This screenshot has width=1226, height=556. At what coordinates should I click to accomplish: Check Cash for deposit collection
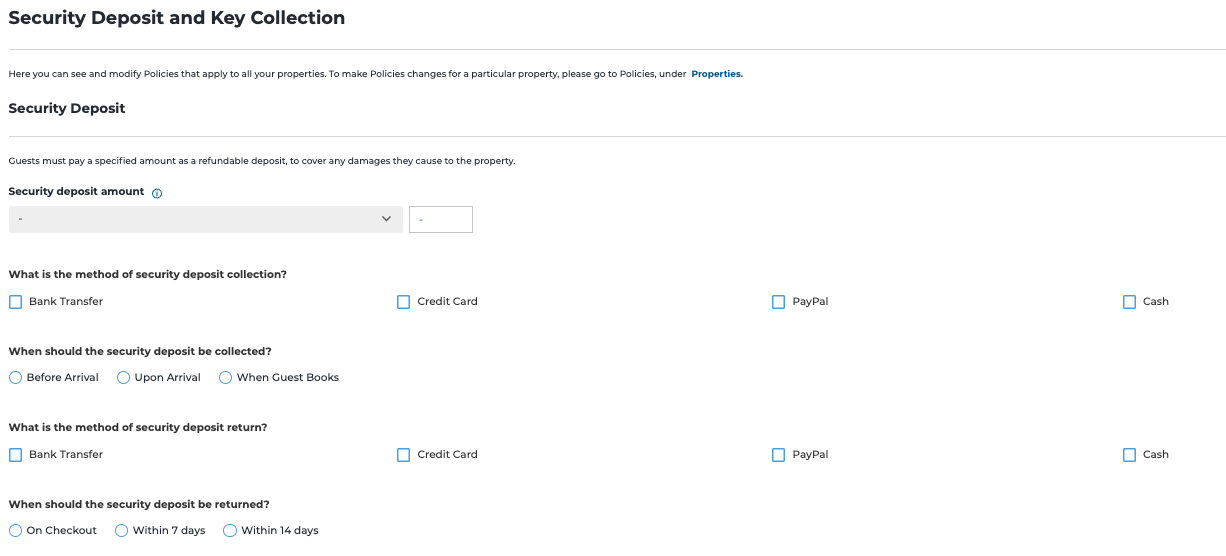1130,302
